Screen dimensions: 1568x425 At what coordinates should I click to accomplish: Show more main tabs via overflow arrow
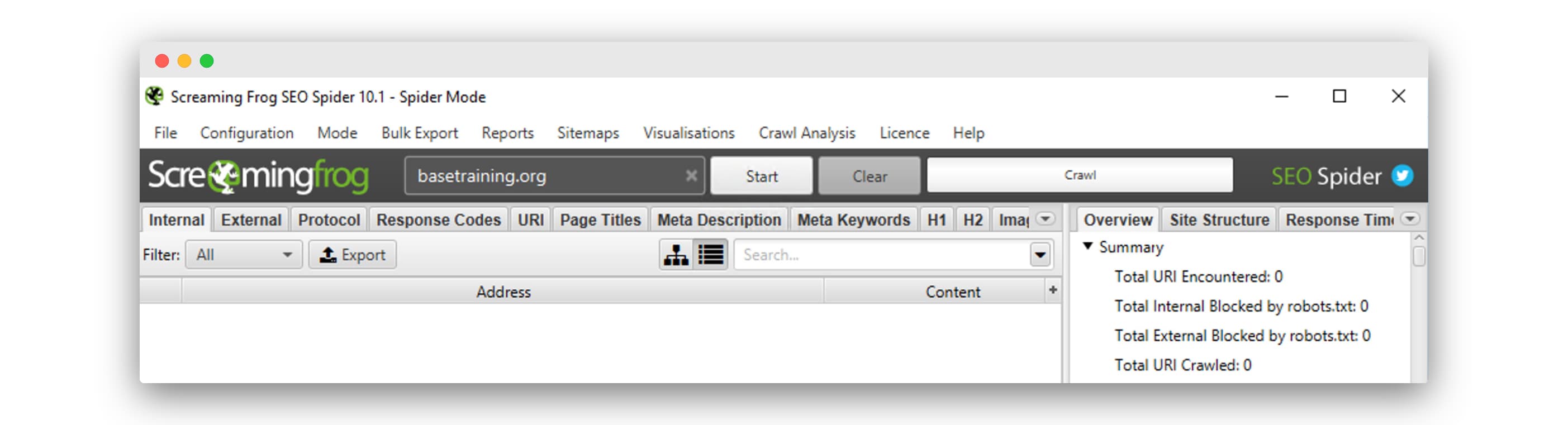tap(1046, 218)
